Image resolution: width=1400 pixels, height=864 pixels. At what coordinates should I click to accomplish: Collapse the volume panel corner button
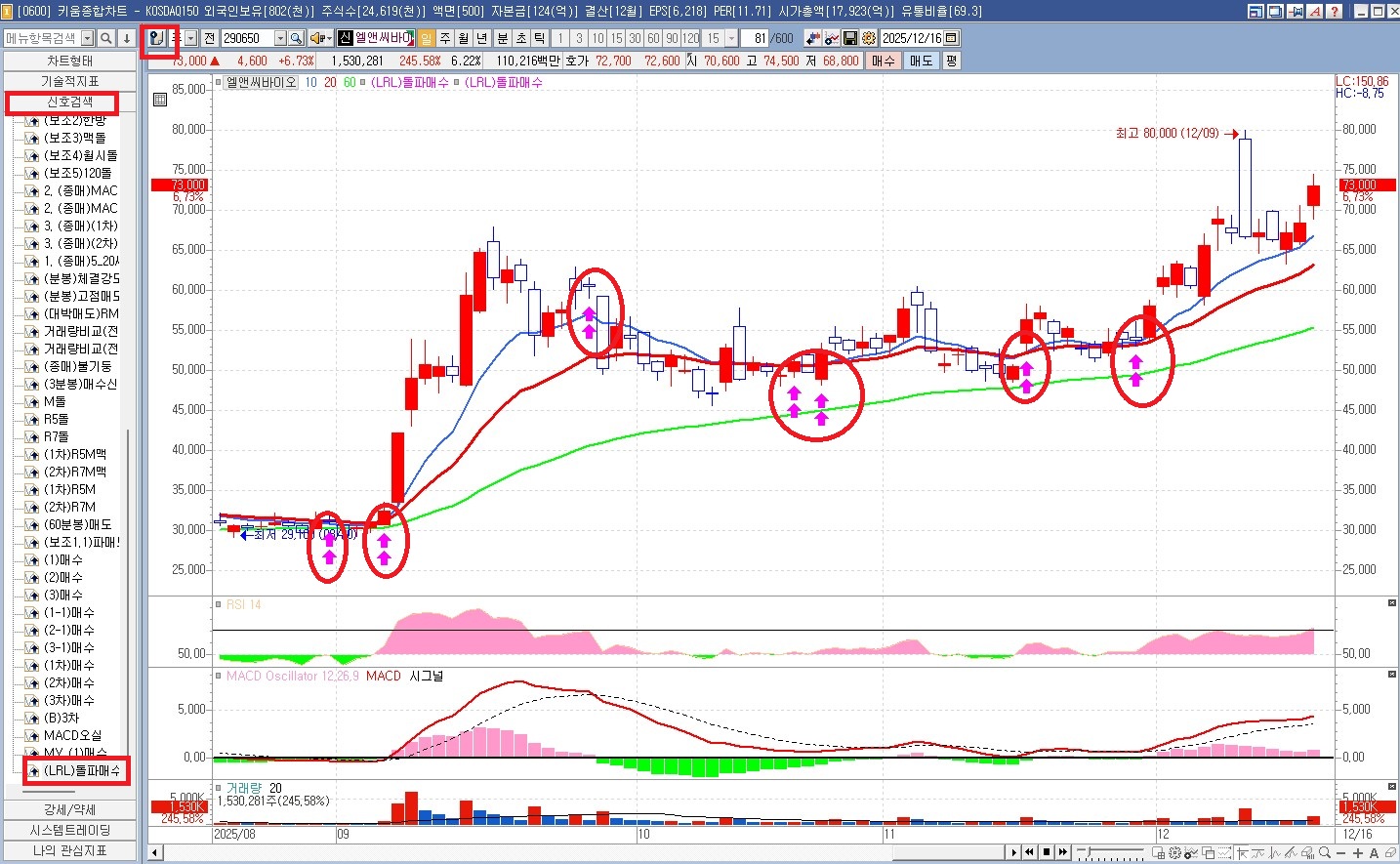click(x=1392, y=785)
